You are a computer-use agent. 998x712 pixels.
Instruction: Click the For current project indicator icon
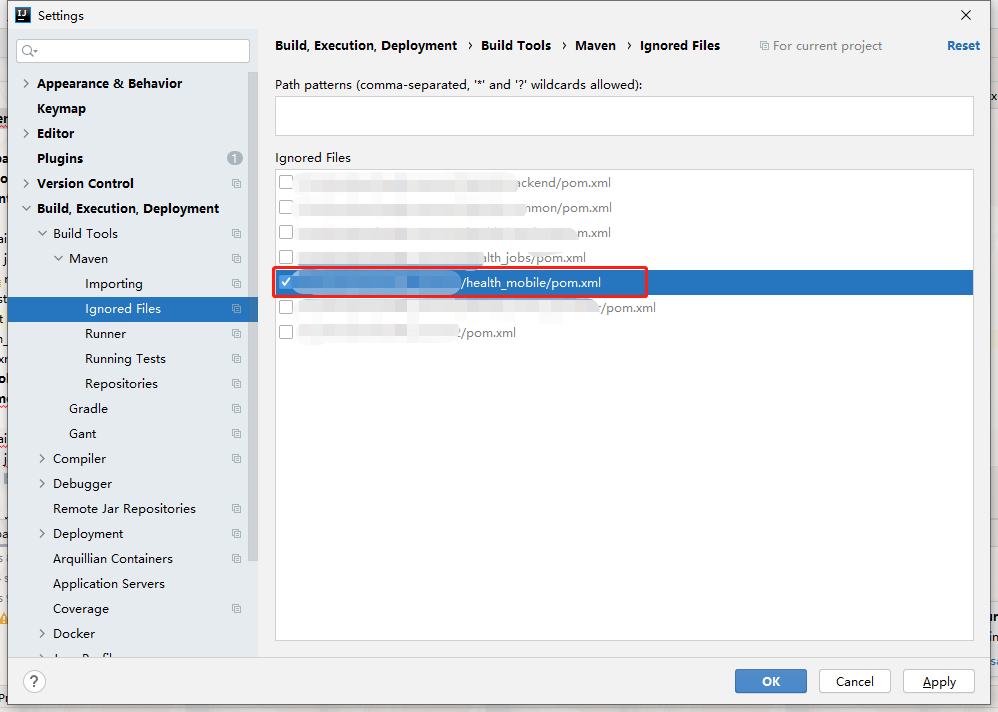pos(764,46)
